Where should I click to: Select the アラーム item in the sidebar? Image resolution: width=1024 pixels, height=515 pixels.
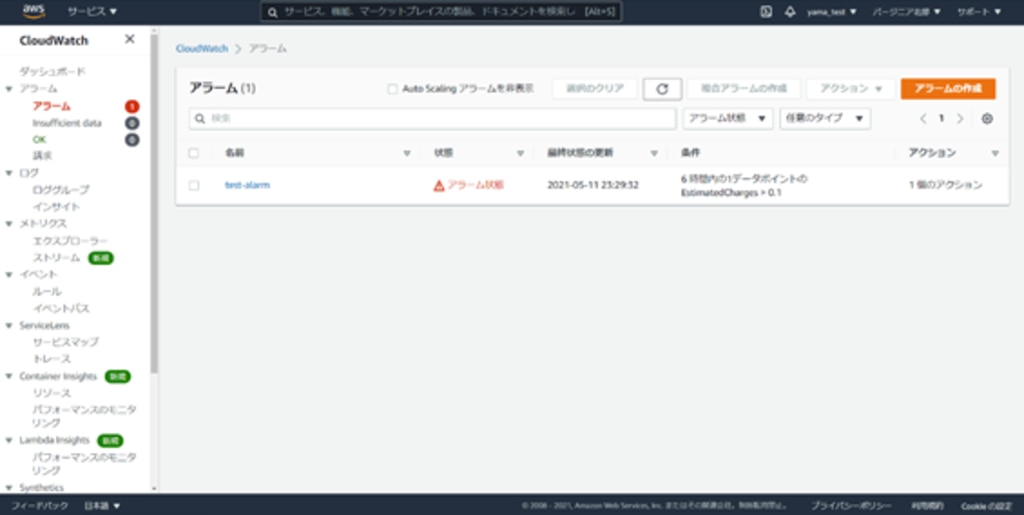pyautogui.click(x=52, y=106)
